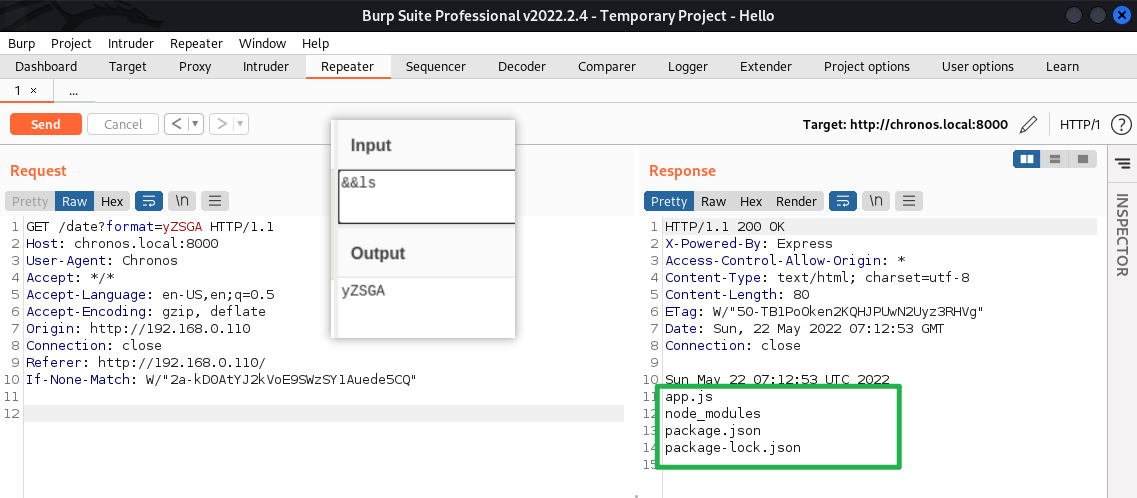The image size is (1137, 498).
Task: Switch to the Extender tab
Action: 766,67
